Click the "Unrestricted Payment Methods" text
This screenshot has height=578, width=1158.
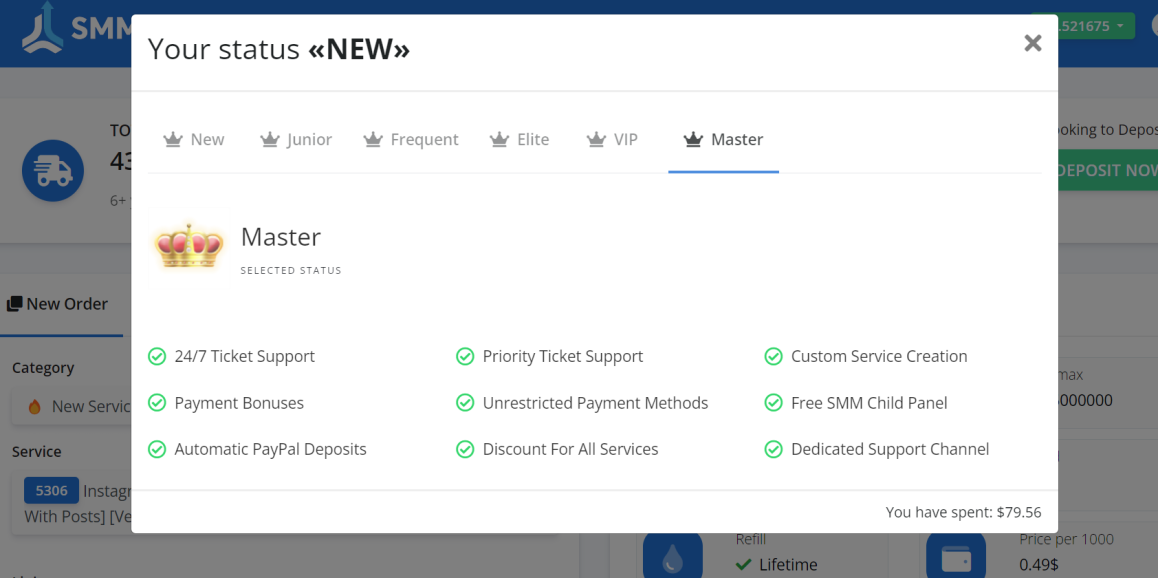point(595,403)
